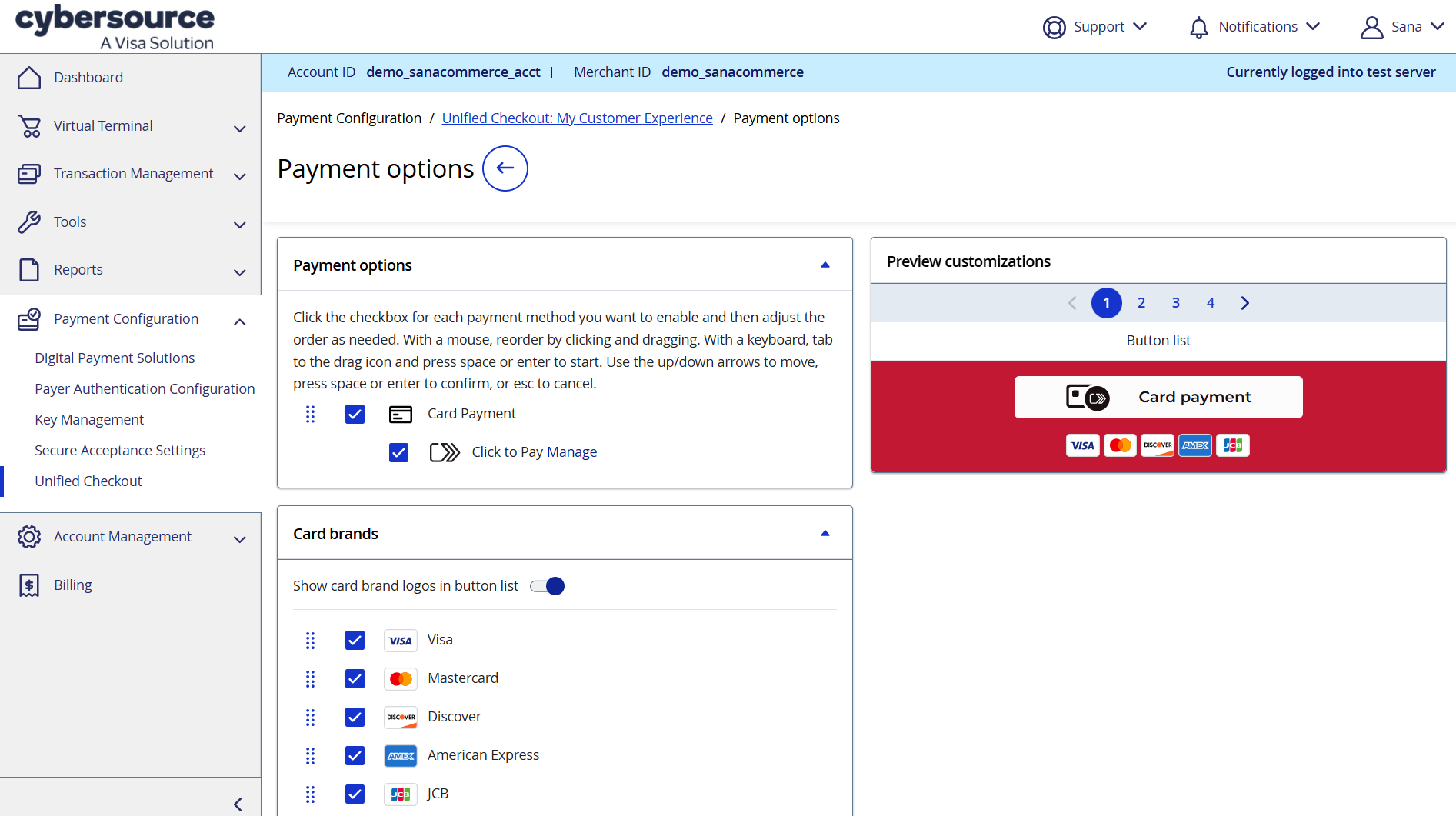Click the Virtual Terminal cart icon

tap(29, 126)
